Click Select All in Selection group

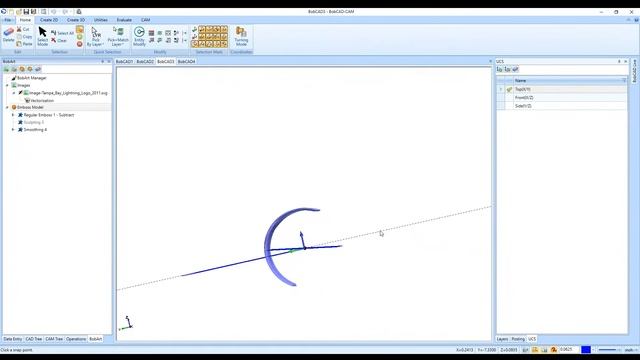[62, 33]
